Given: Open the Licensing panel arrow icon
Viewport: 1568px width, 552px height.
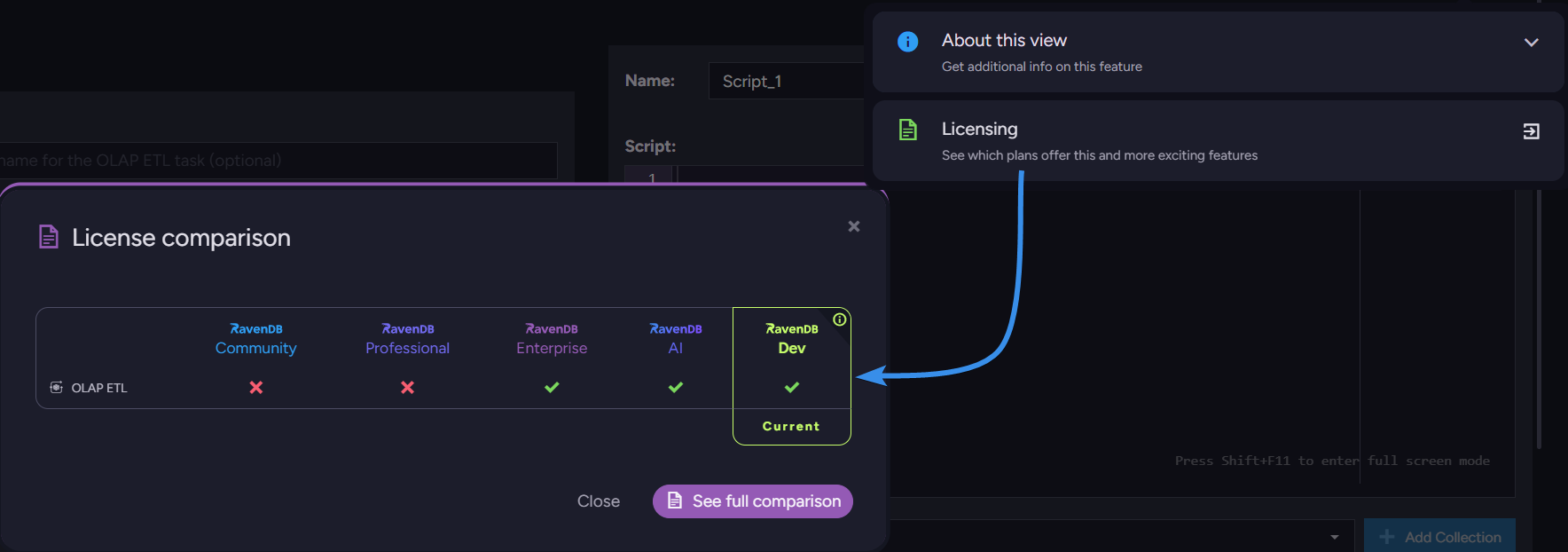Looking at the screenshot, I should click(x=1532, y=131).
